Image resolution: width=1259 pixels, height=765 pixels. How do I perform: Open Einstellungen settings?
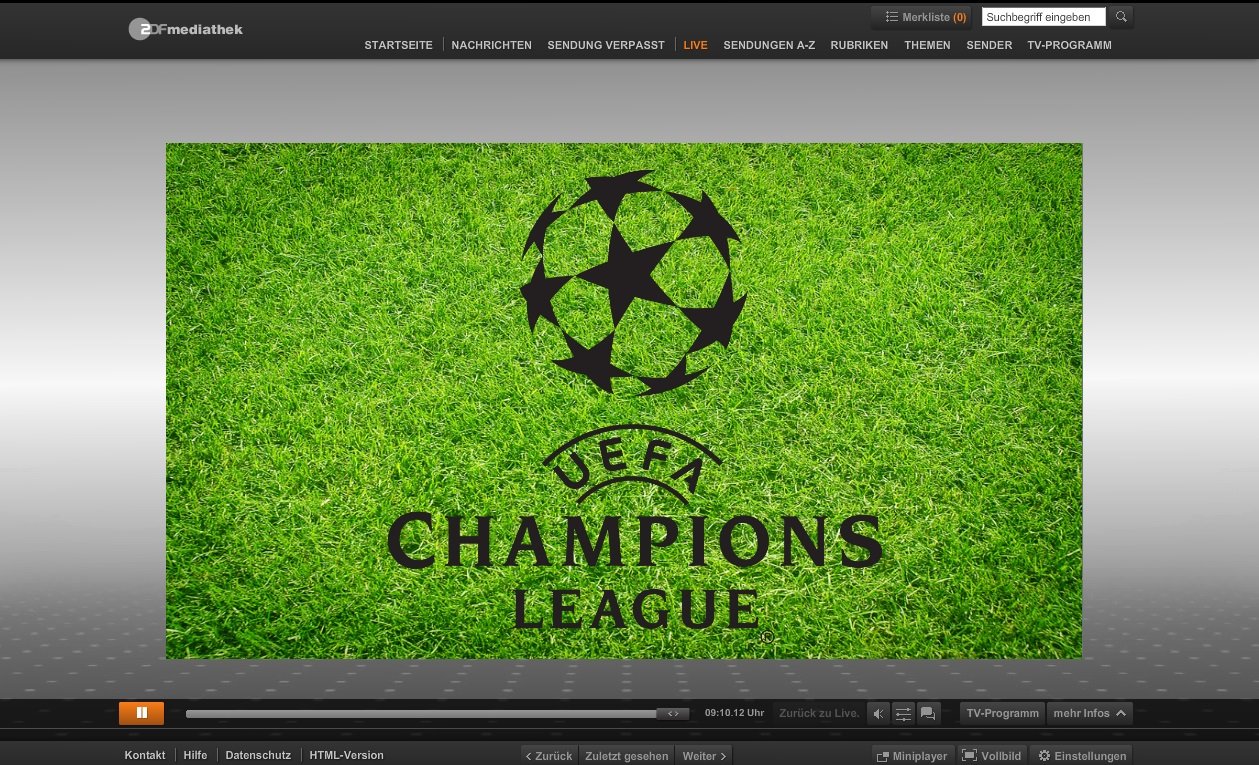pyautogui.click(x=1081, y=756)
